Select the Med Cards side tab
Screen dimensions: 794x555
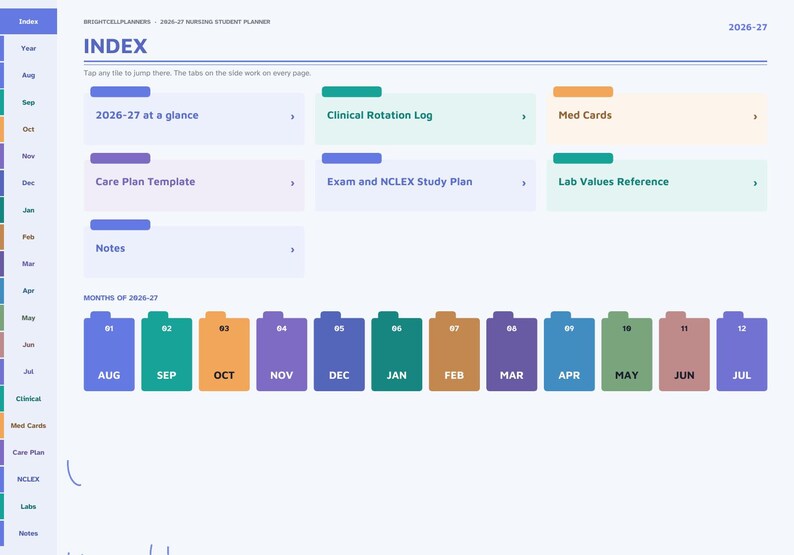[28, 425]
